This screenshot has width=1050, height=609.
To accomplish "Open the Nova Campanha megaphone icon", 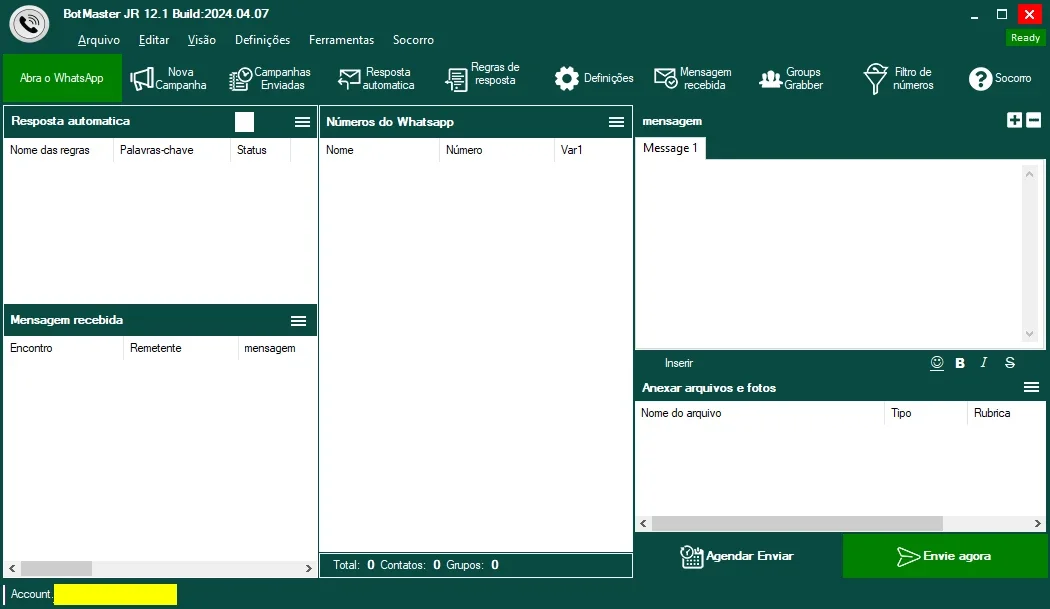I will [141, 78].
